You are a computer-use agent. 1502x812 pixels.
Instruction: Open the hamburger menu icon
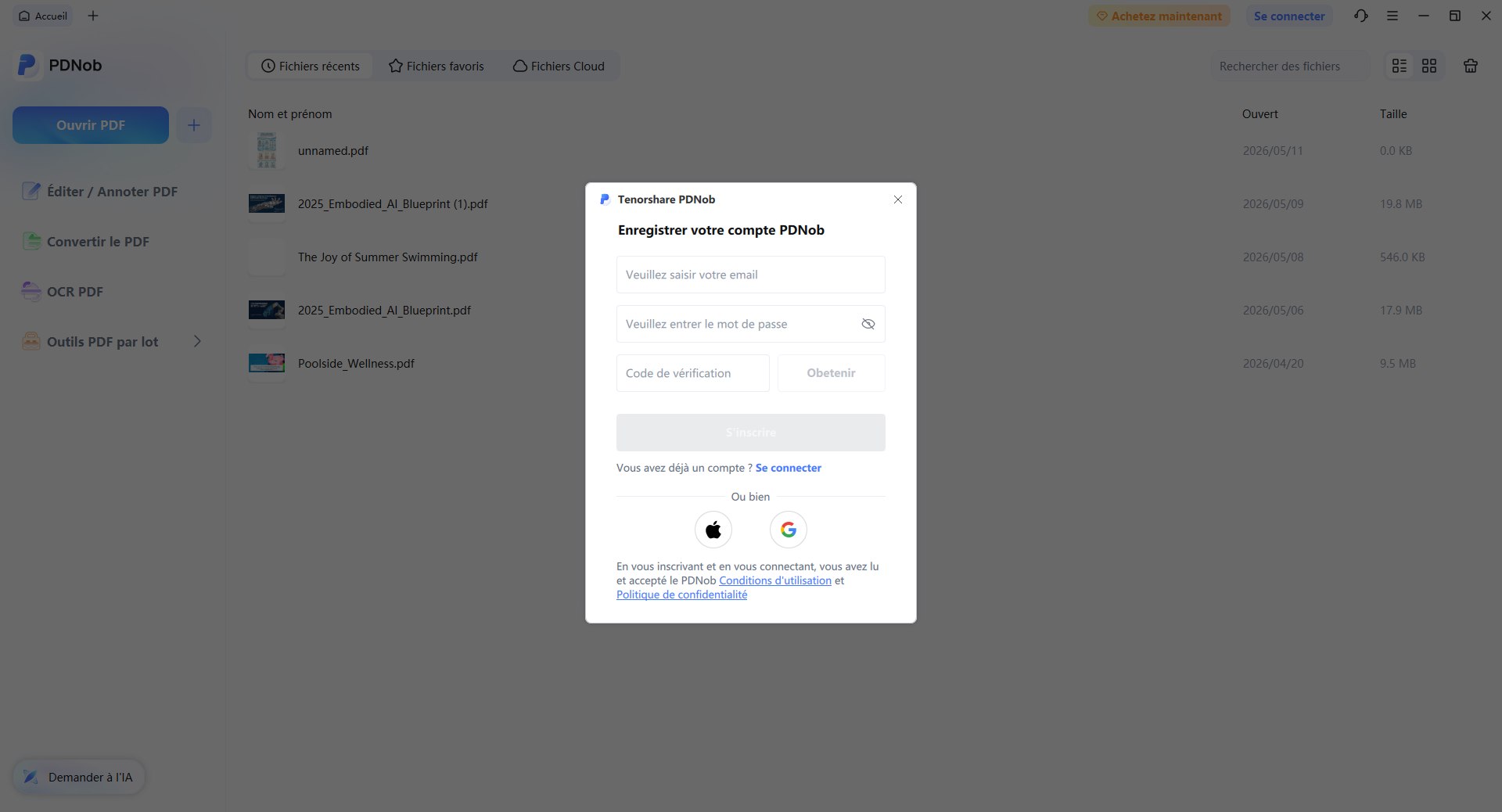[x=1392, y=16]
